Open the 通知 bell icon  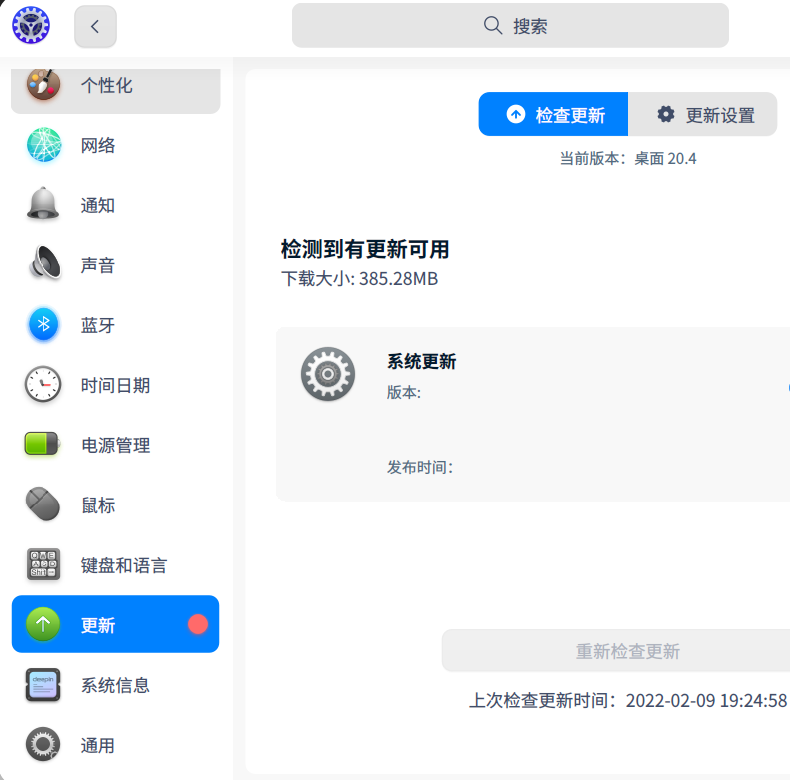tap(43, 204)
